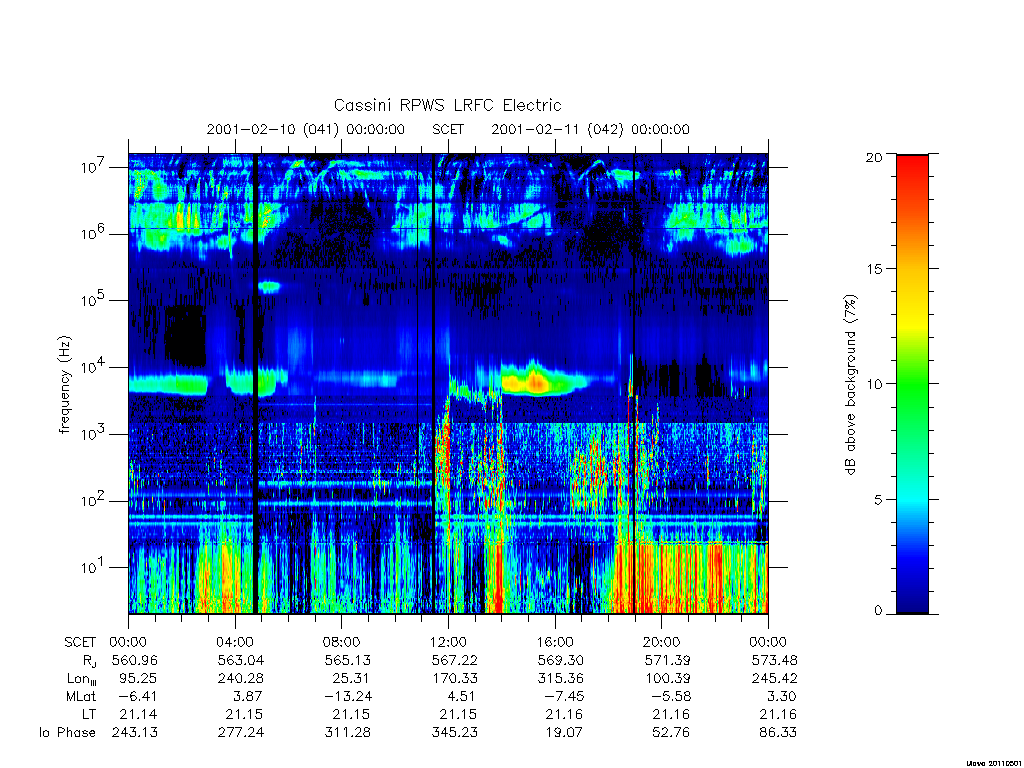Click the SCET label between the header dates

click(448, 129)
